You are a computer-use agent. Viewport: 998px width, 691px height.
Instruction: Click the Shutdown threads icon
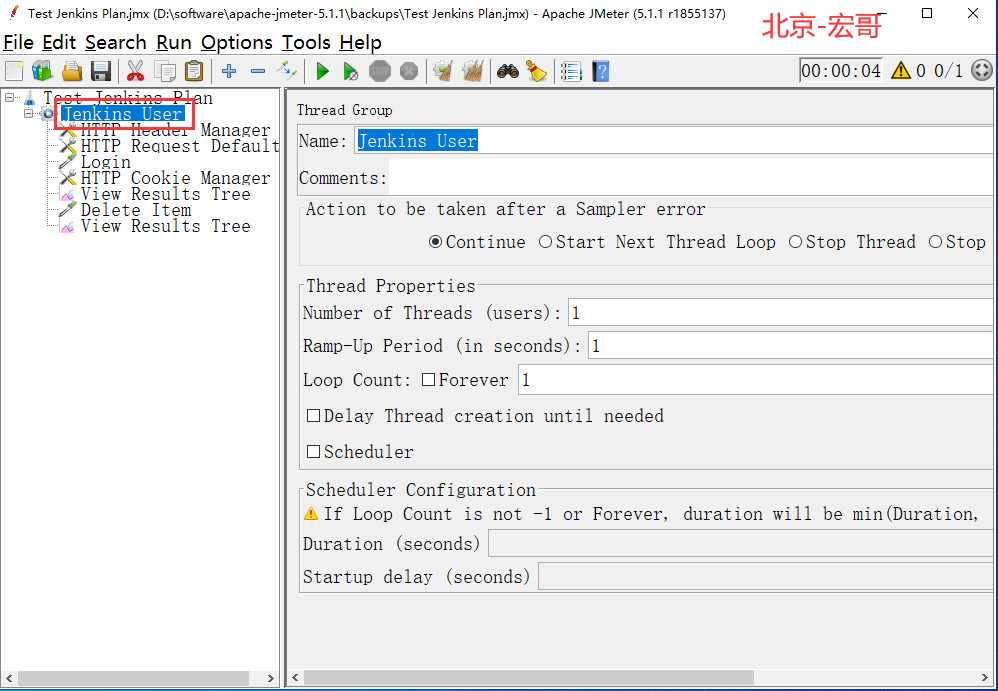pos(409,71)
